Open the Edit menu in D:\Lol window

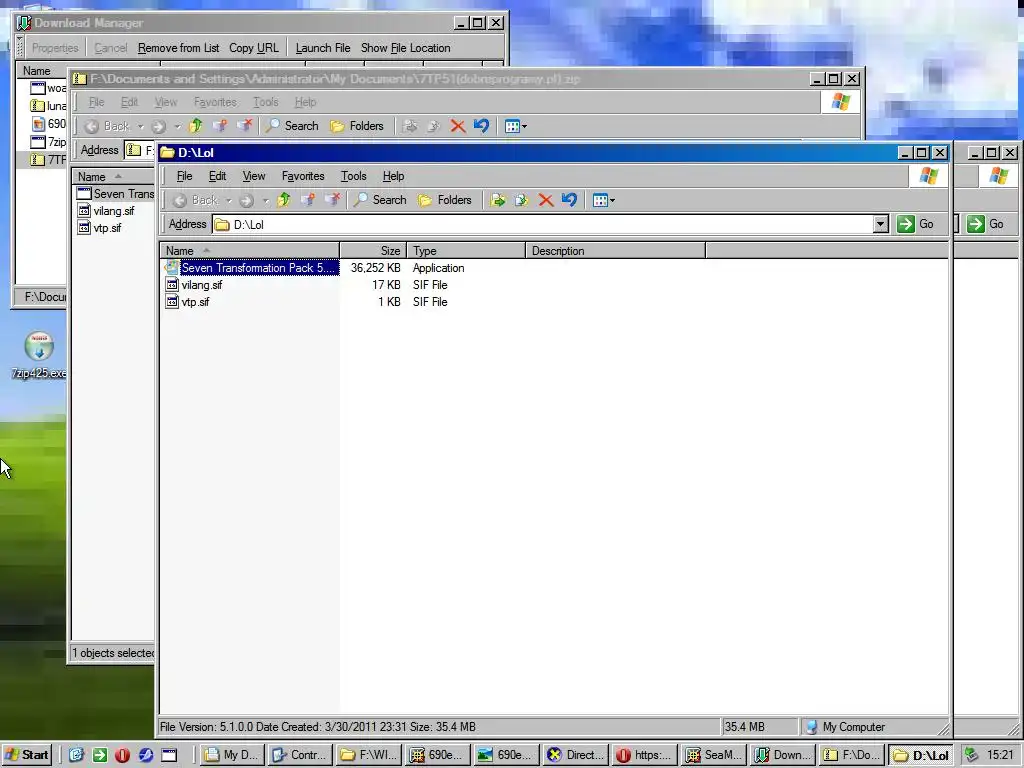[x=217, y=176]
